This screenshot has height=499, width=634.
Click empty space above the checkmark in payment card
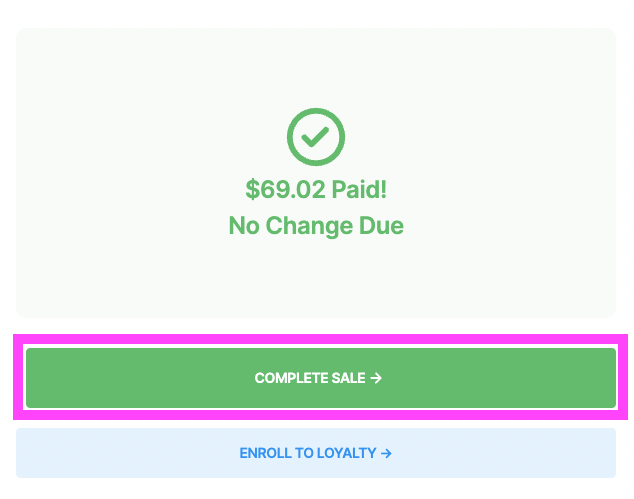coord(316,67)
